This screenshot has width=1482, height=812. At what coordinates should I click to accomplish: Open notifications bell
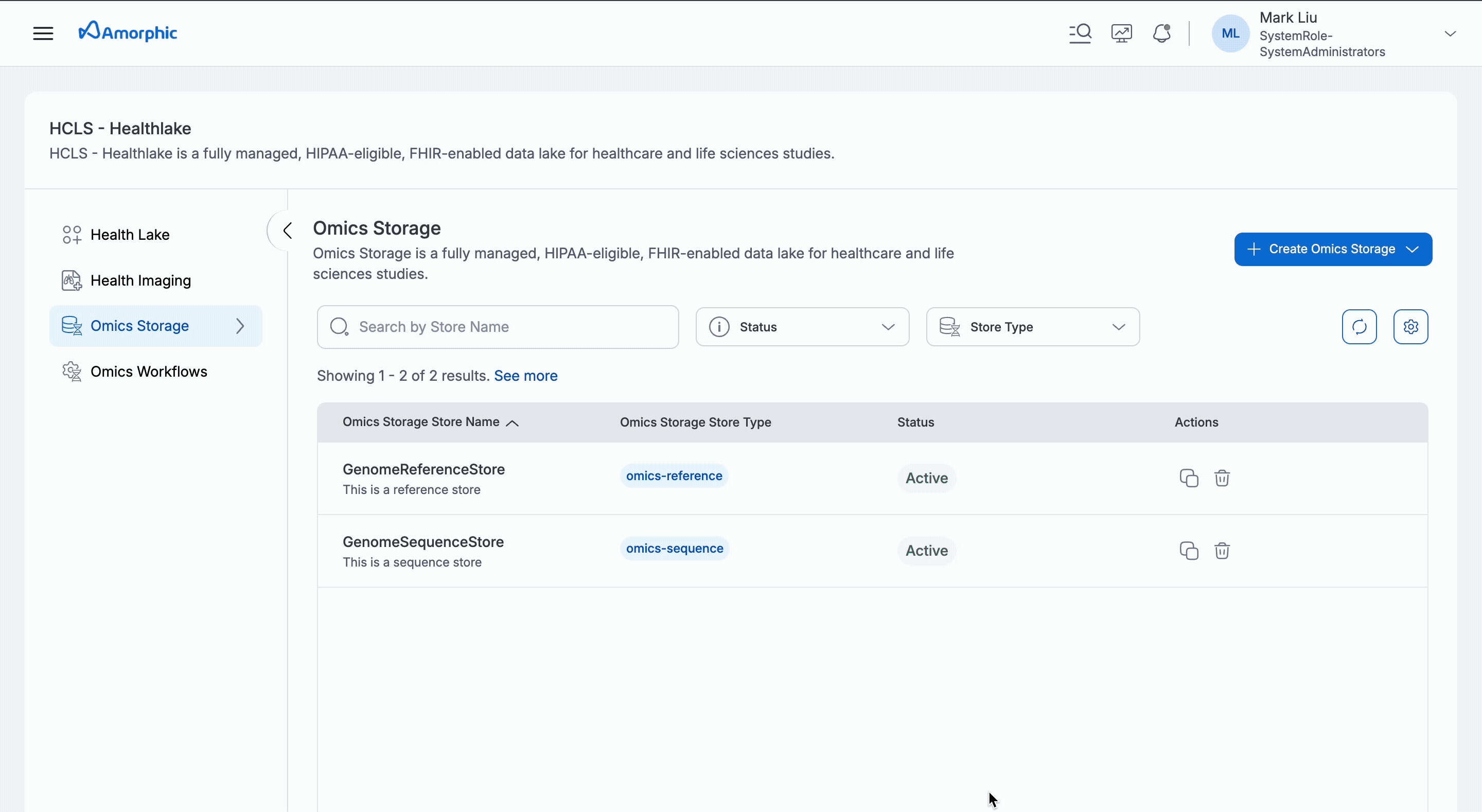pos(1161,33)
